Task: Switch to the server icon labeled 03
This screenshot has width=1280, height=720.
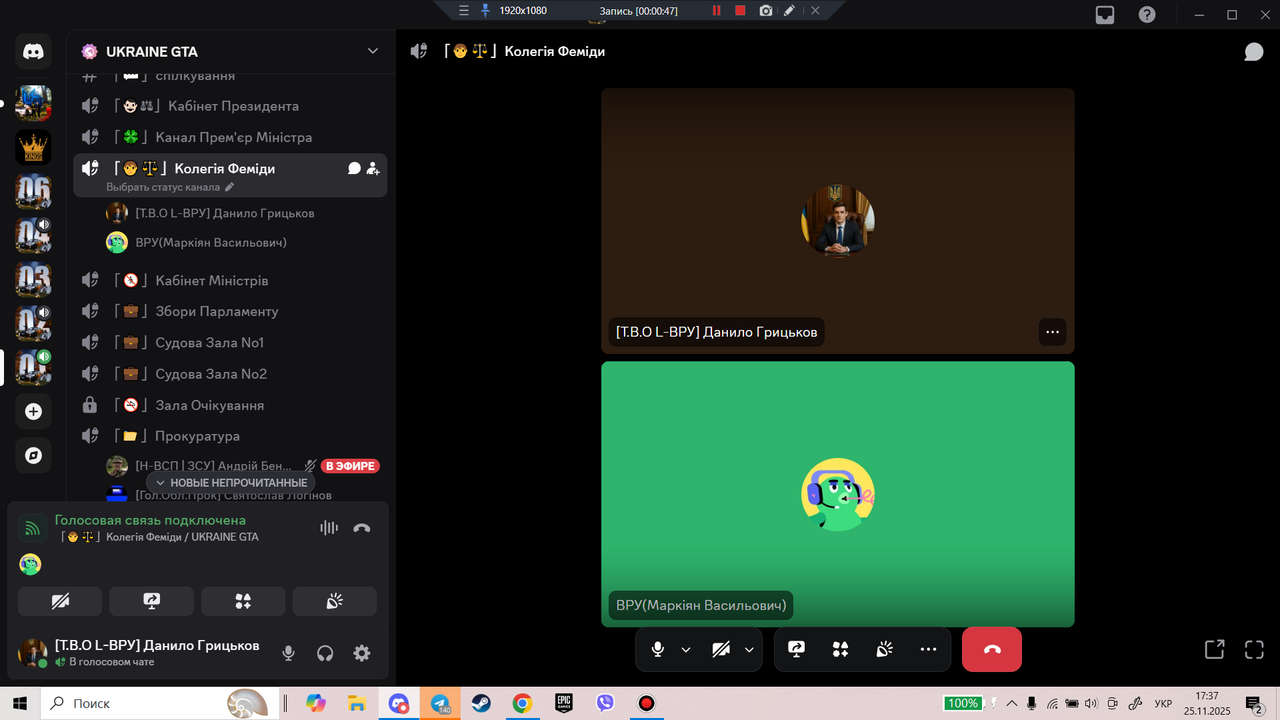Action: click(x=33, y=279)
